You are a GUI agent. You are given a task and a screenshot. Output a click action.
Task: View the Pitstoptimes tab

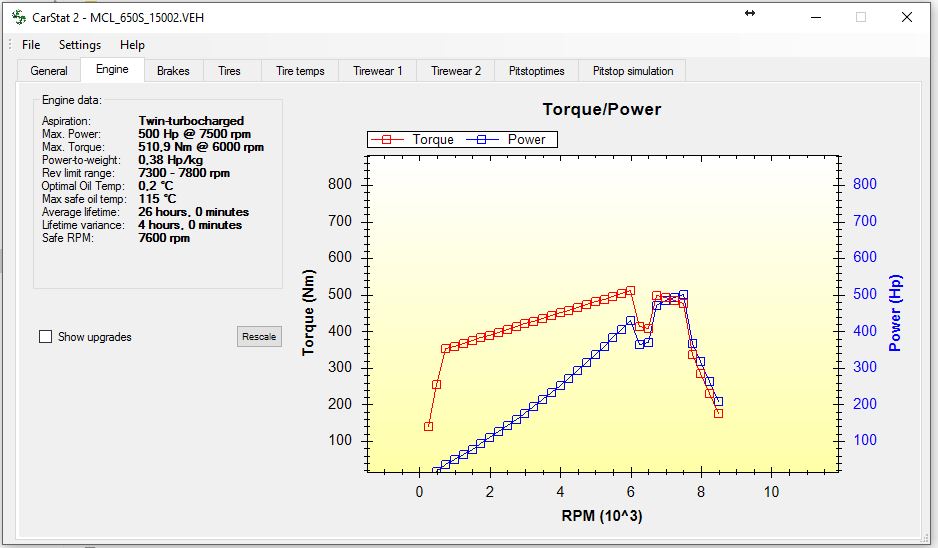537,71
